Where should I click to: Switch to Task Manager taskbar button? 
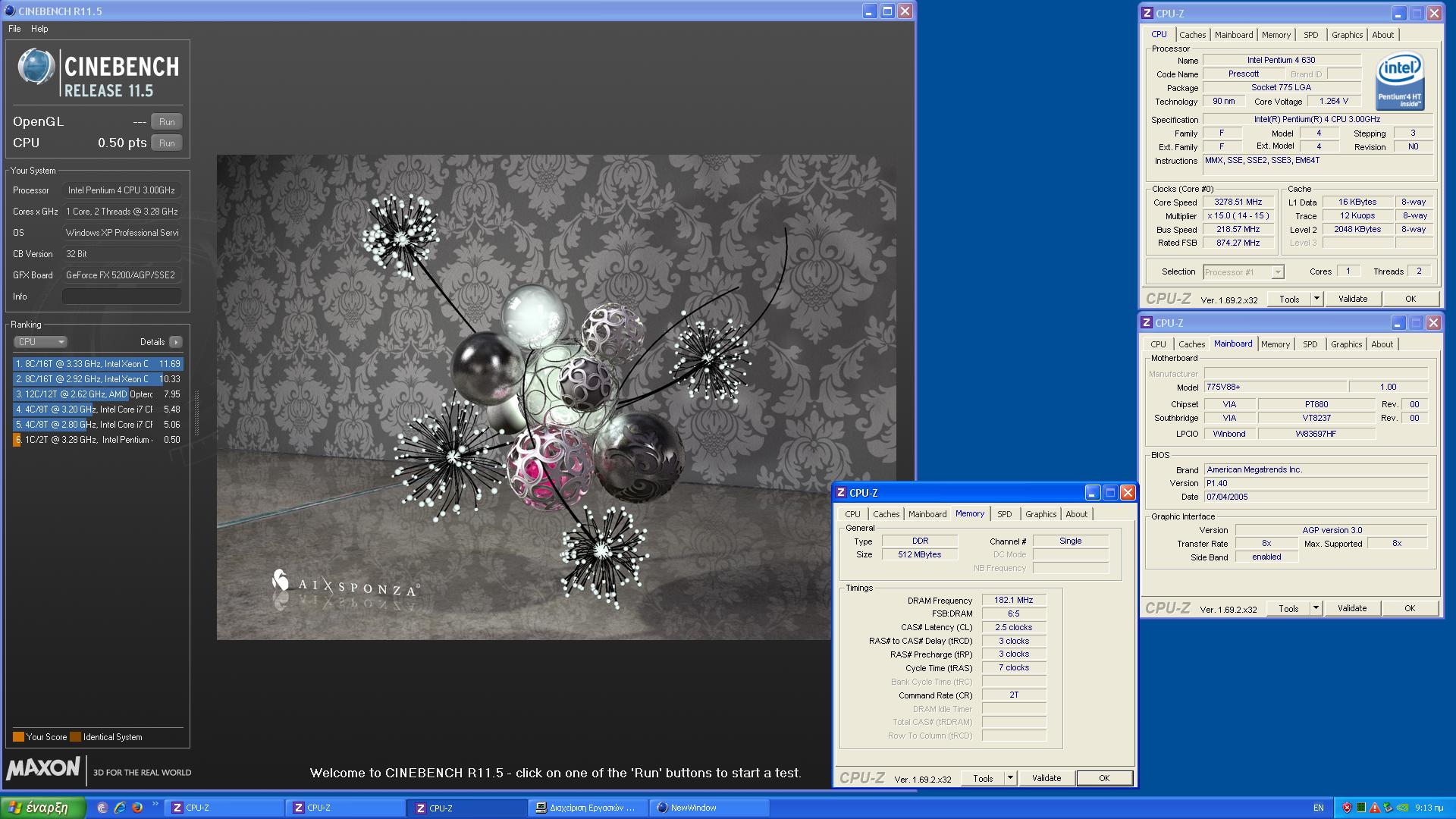(x=588, y=808)
